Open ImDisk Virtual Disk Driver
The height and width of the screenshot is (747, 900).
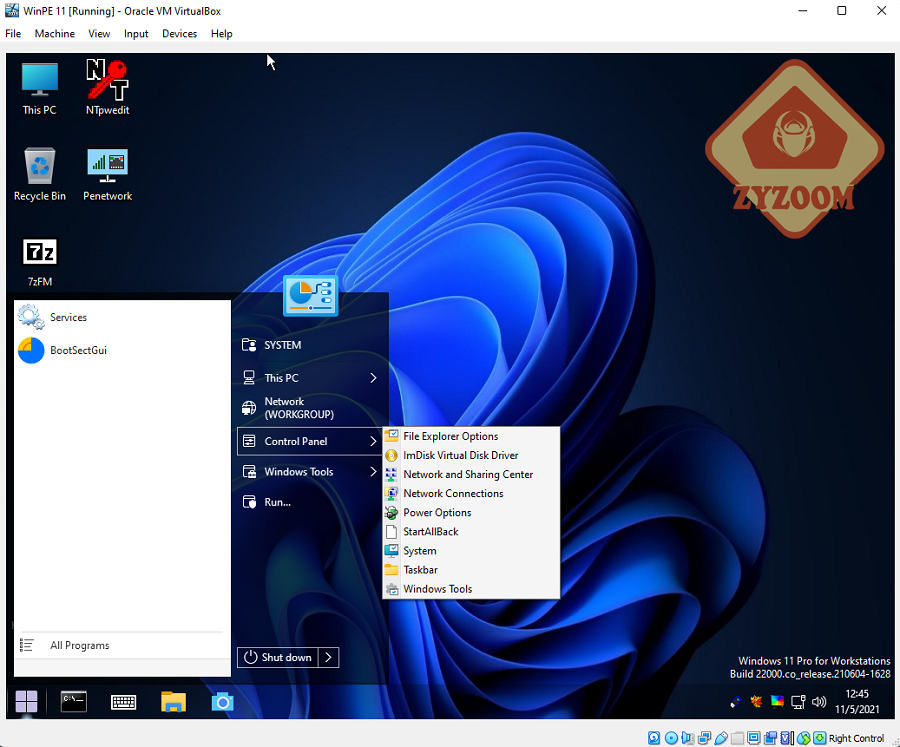[x=471, y=455]
